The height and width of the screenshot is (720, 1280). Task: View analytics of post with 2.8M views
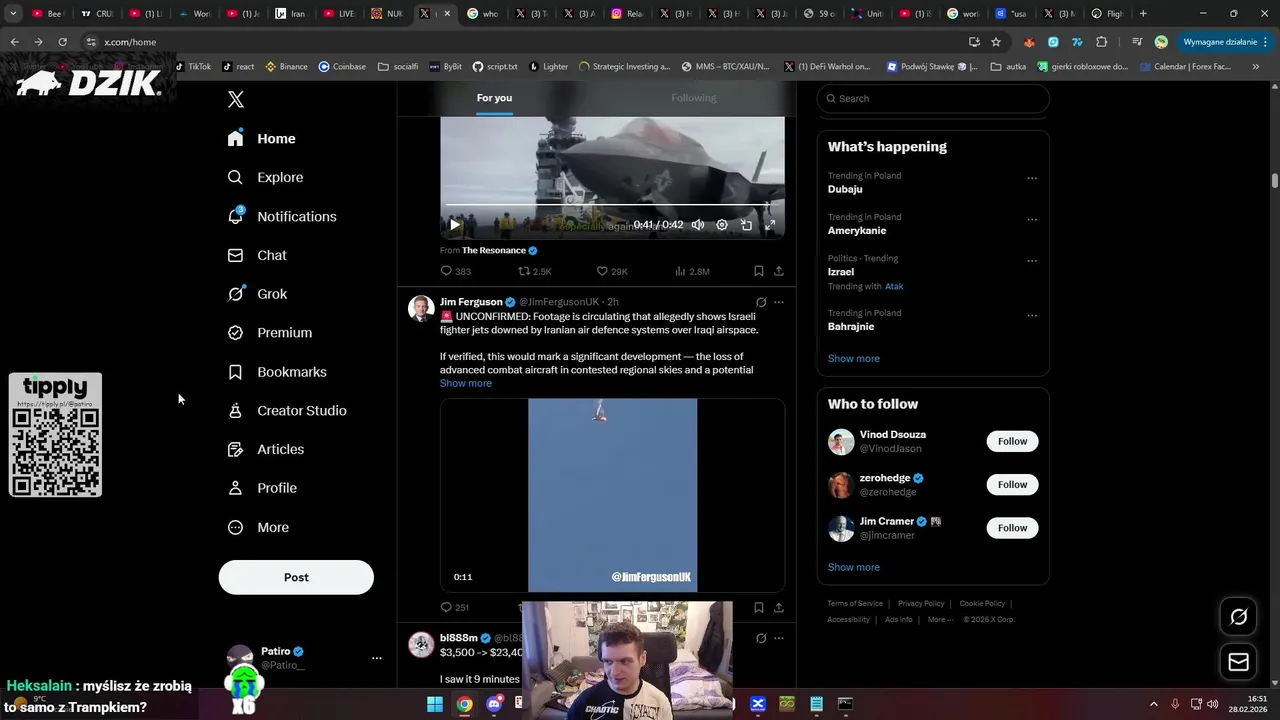692,271
